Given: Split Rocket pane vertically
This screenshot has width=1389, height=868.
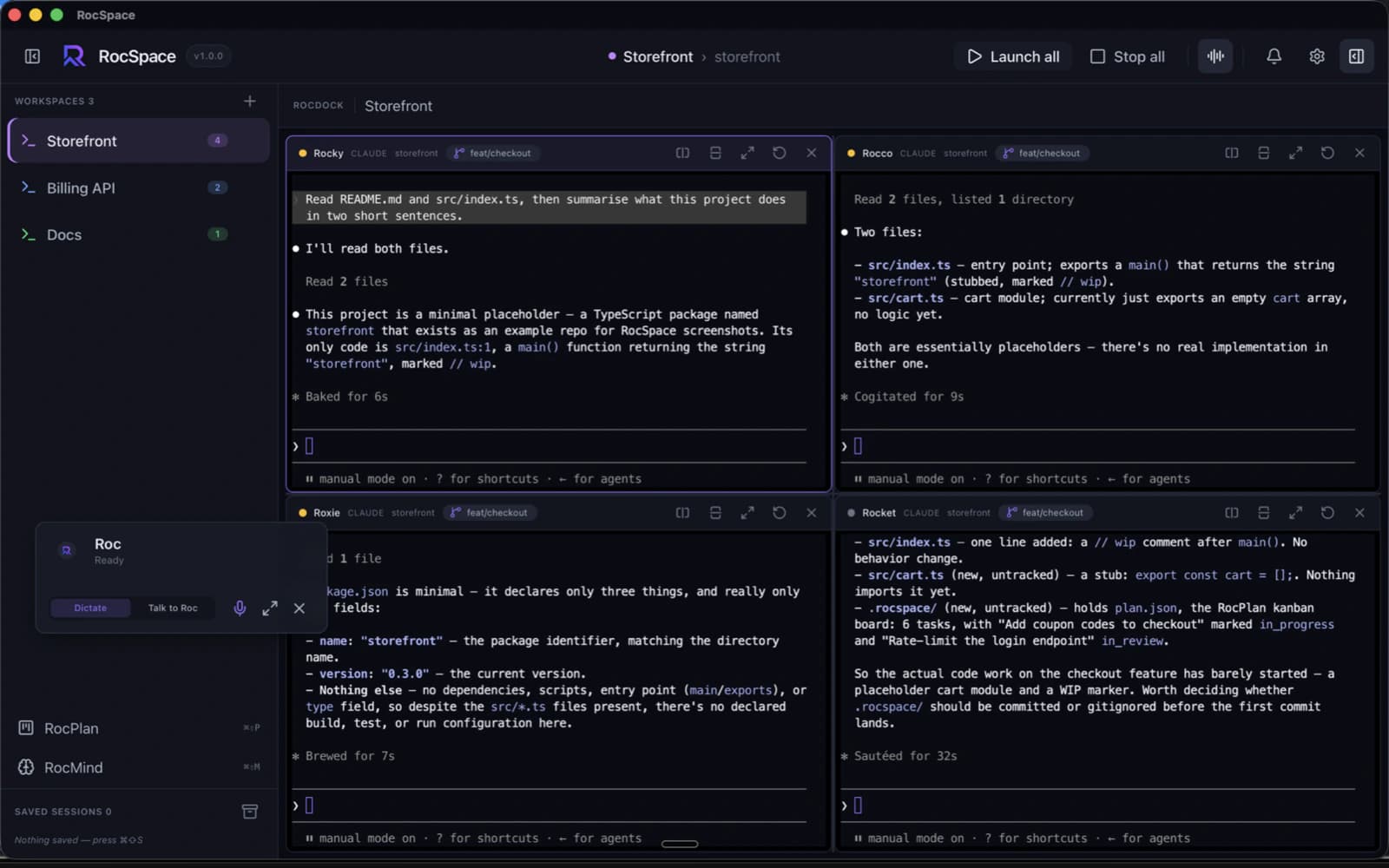Looking at the screenshot, I should 1231,513.
